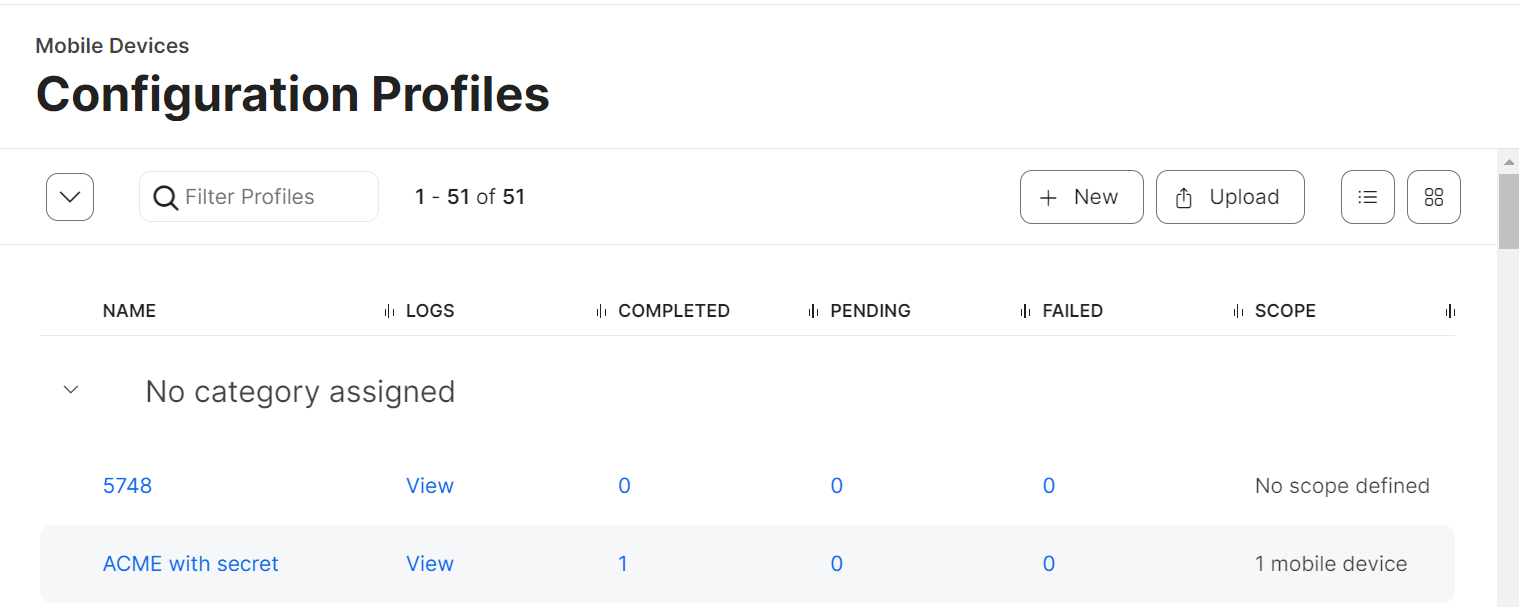Switch to grid view layout icon
The width and height of the screenshot is (1519, 607).
(1433, 197)
